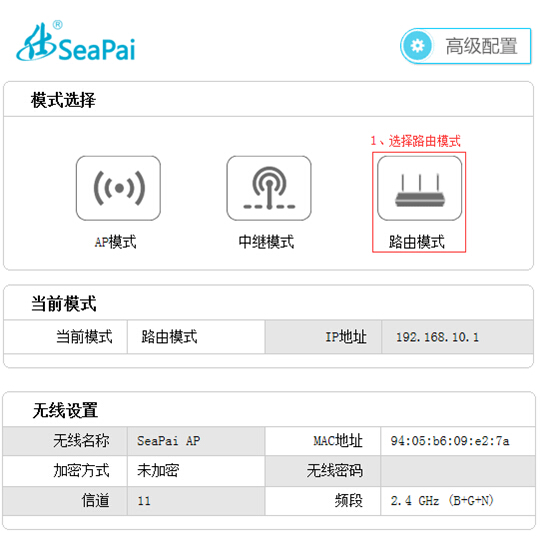The image size is (540, 536).
Task: Click the 中继模式 text label
Action: 266,242
